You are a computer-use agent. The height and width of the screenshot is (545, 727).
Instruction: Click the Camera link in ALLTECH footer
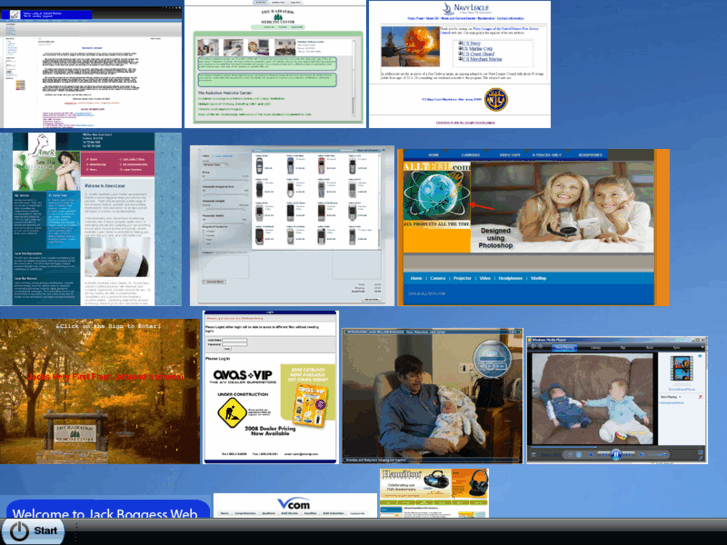(x=438, y=278)
